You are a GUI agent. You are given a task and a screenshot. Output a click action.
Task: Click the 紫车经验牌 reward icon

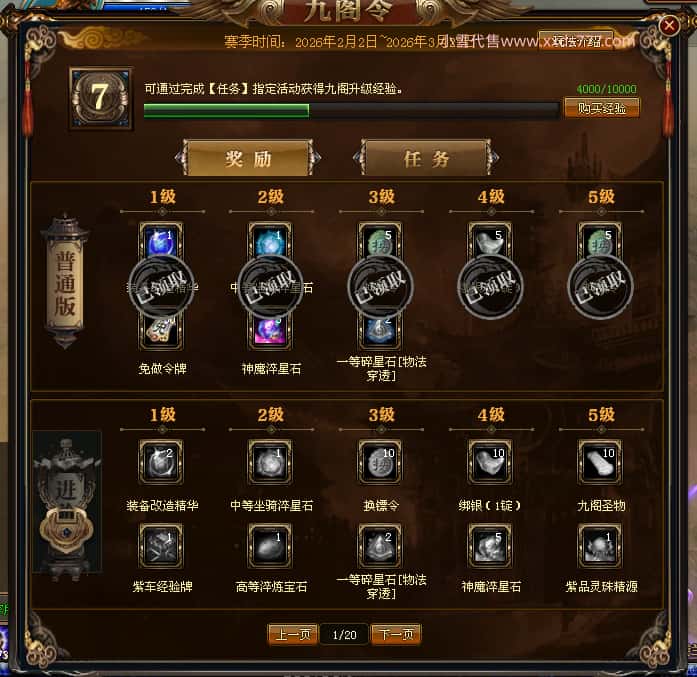tap(161, 546)
